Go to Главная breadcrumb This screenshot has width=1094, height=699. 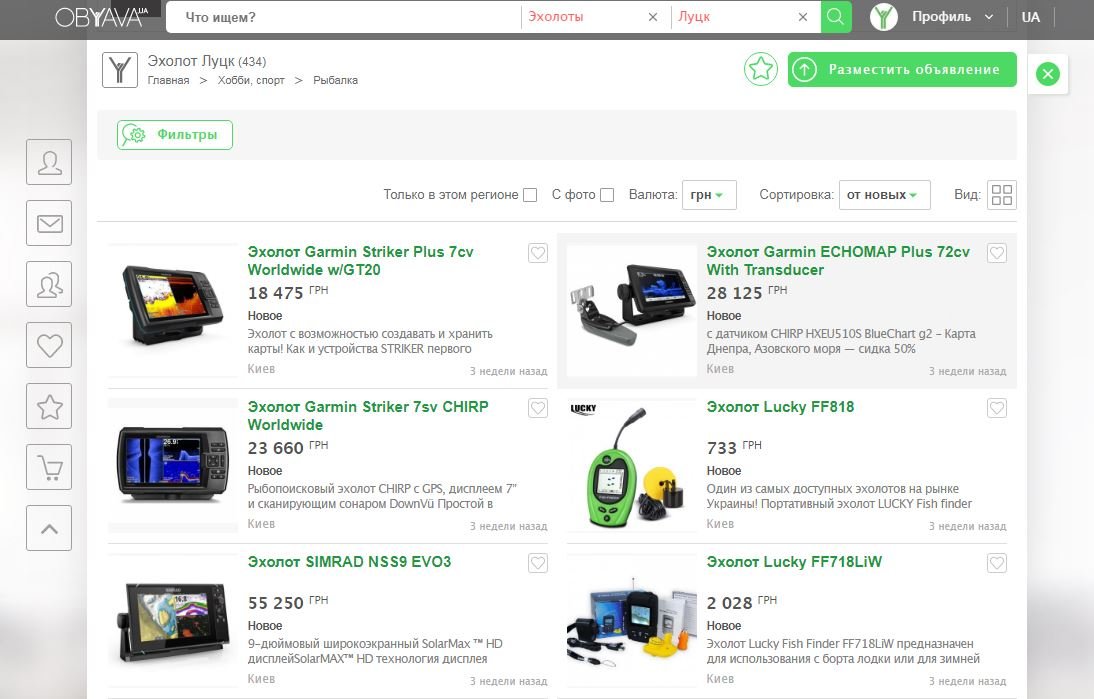(168, 80)
